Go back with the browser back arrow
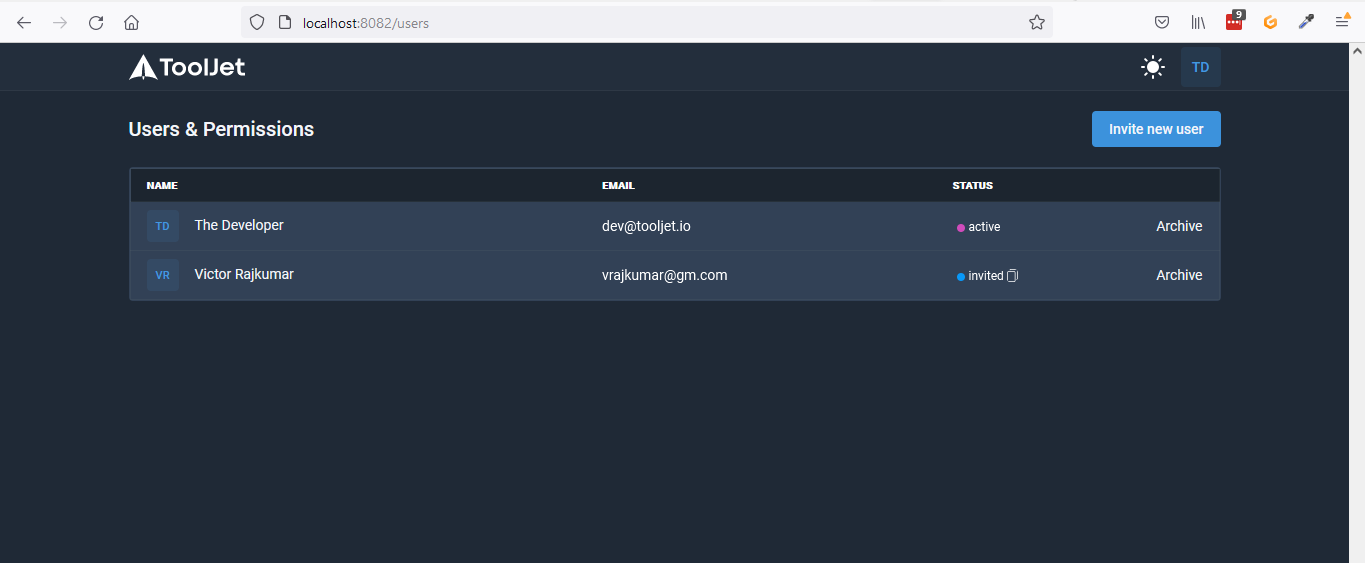The image size is (1365, 563). click(24, 22)
